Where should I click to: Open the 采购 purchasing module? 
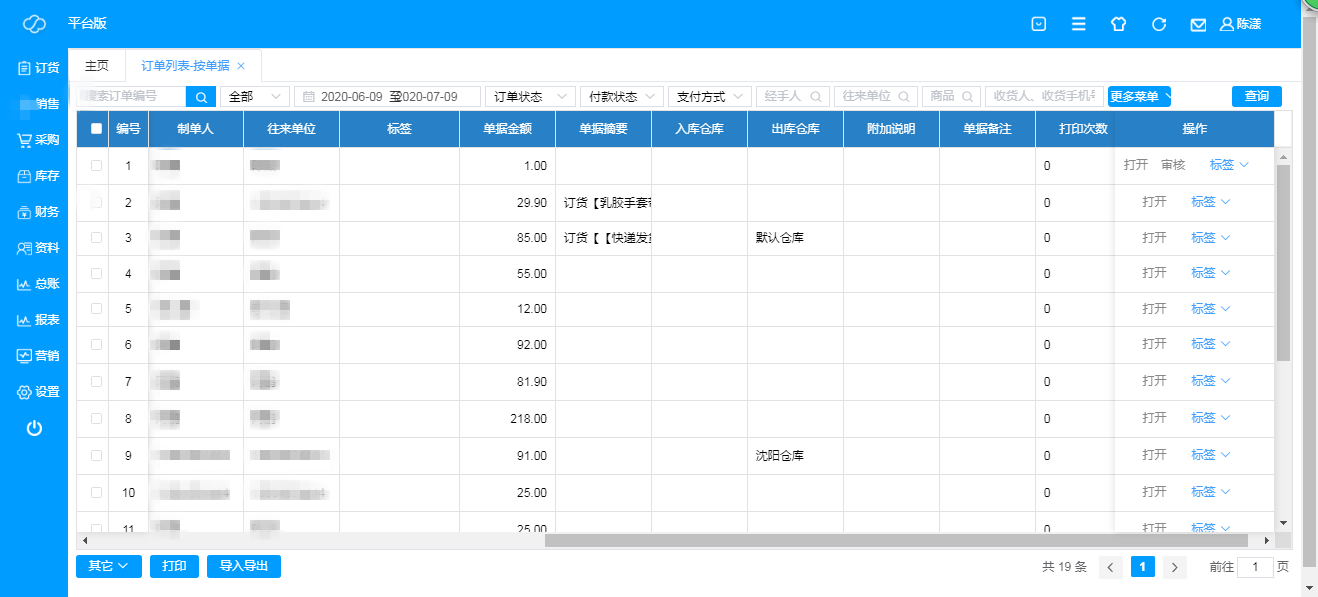point(38,140)
